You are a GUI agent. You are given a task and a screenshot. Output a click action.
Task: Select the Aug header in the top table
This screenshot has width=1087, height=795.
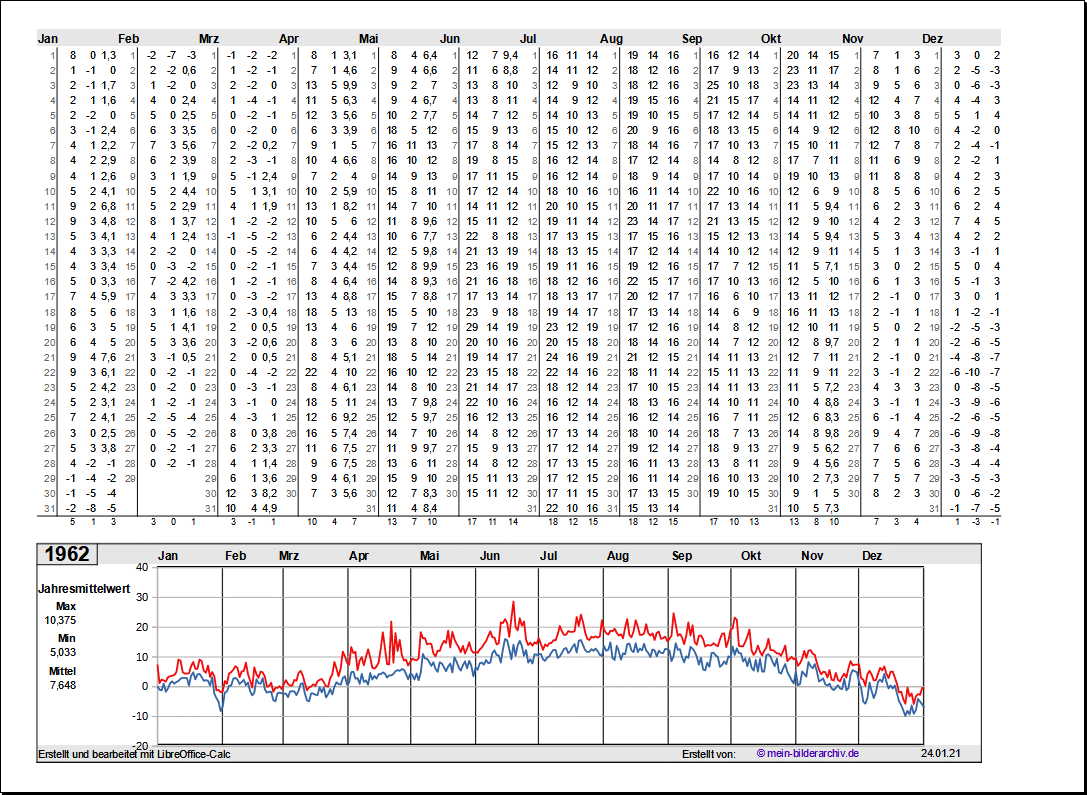[611, 38]
